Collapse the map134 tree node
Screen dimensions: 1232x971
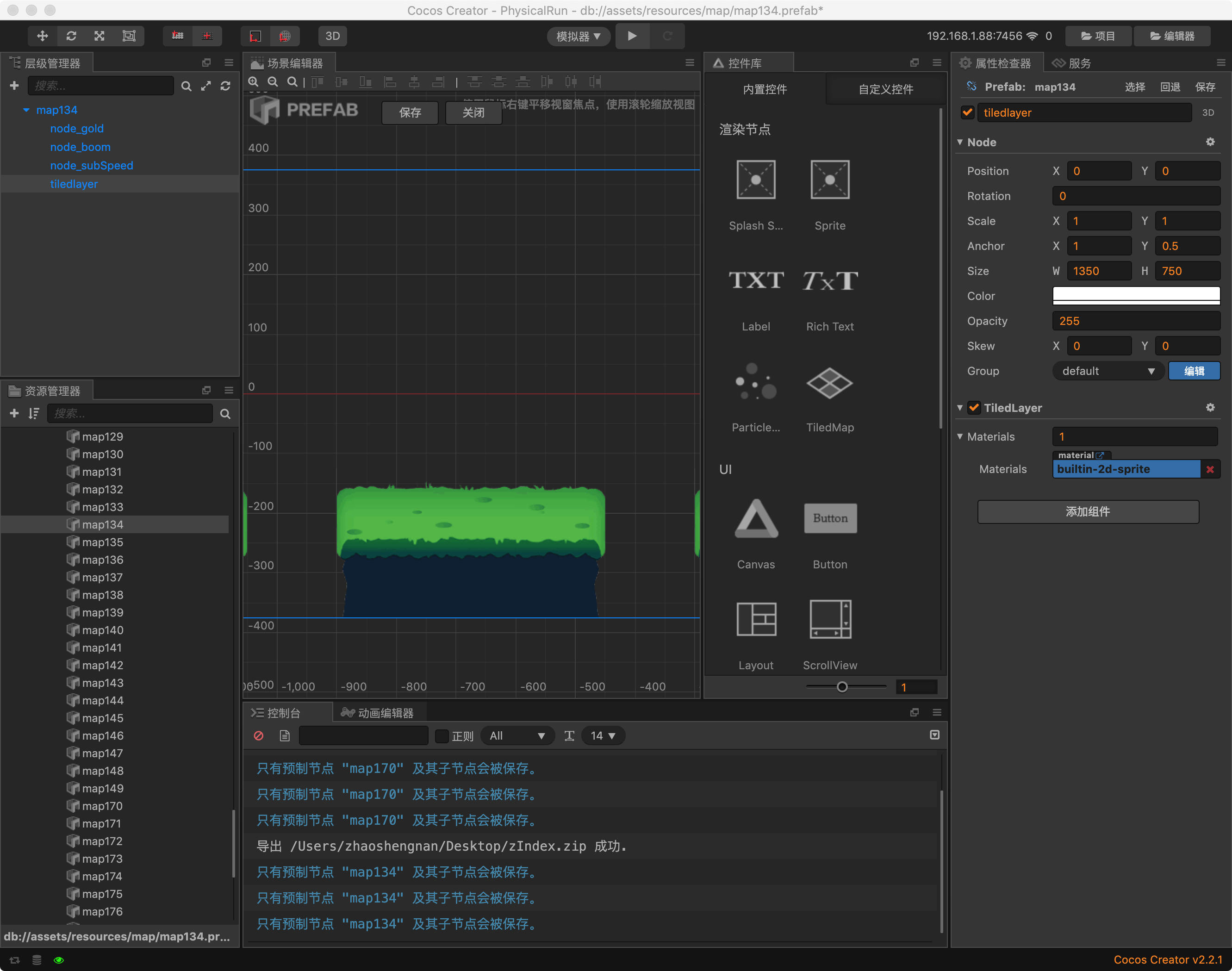[26, 110]
